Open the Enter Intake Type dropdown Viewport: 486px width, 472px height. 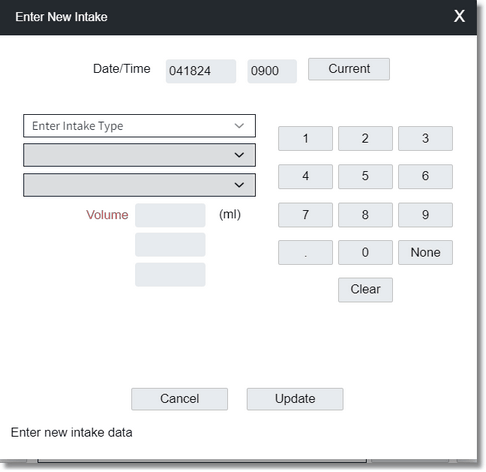coord(139,126)
